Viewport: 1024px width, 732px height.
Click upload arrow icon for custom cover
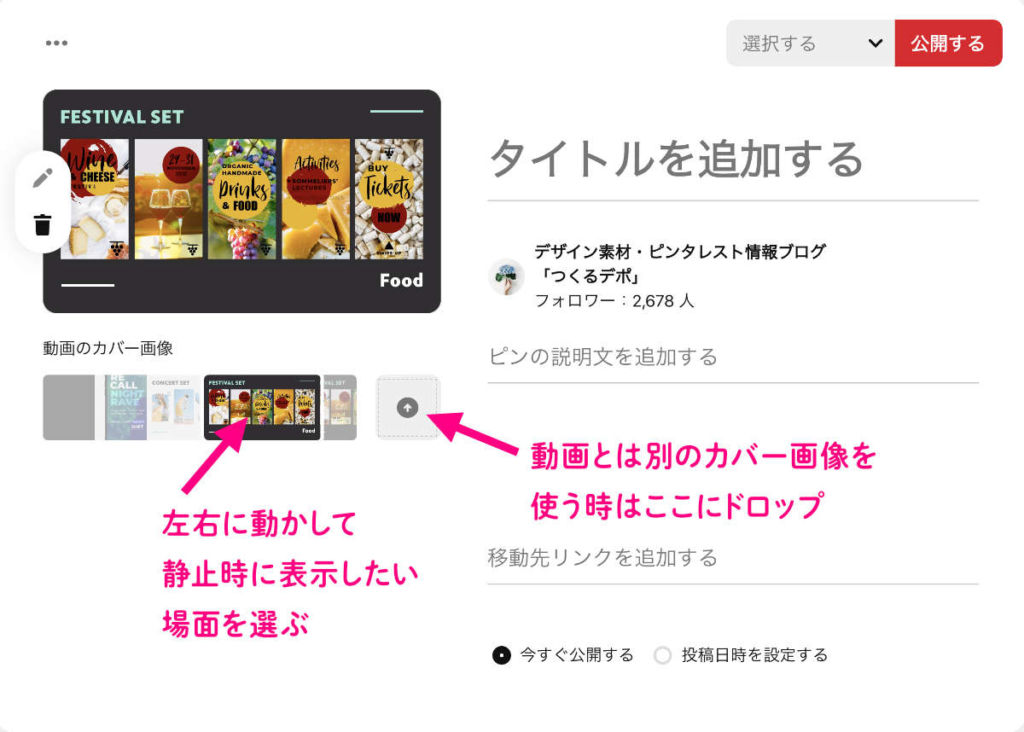408,407
